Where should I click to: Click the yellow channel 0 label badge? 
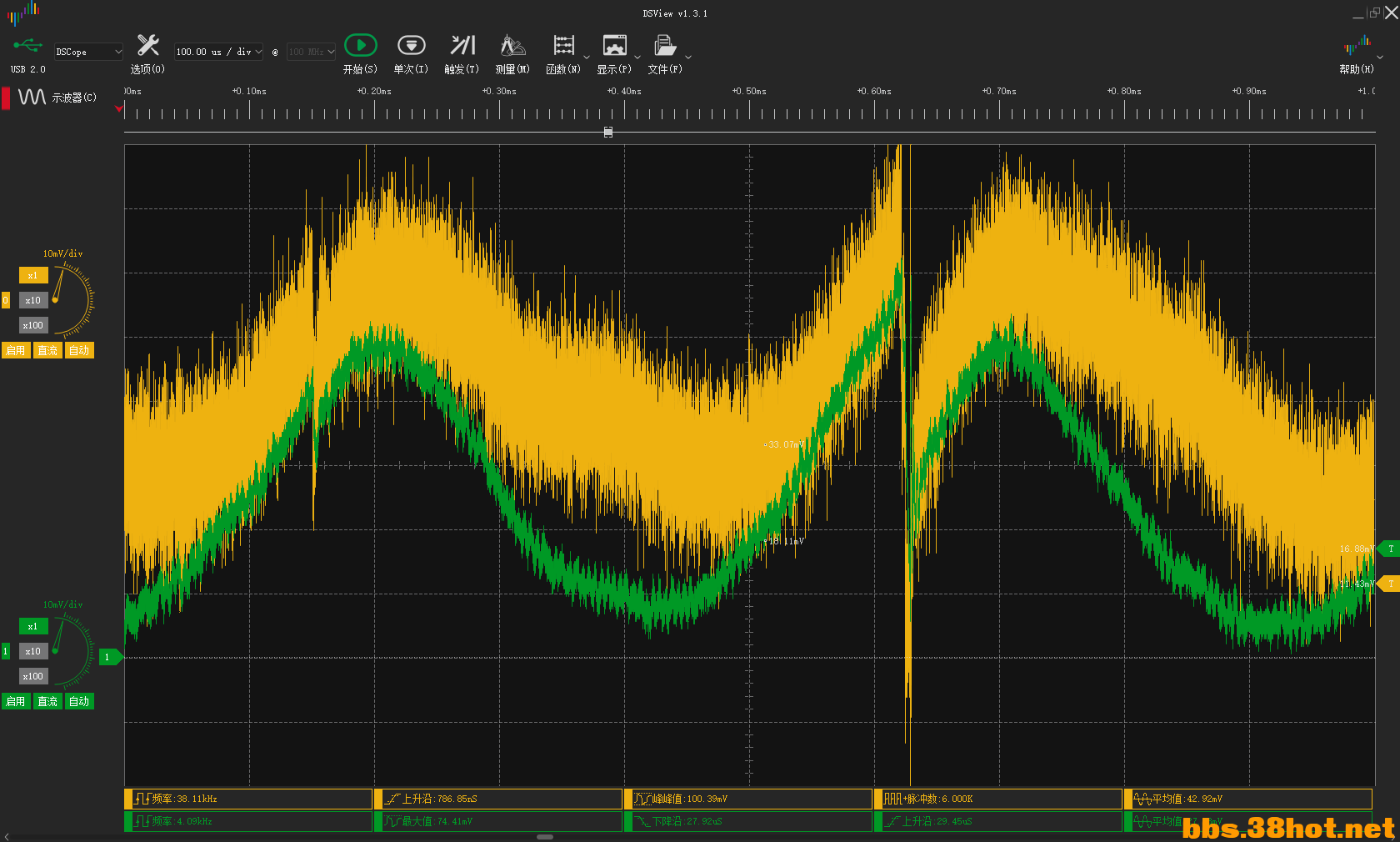click(x=5, y=300)
